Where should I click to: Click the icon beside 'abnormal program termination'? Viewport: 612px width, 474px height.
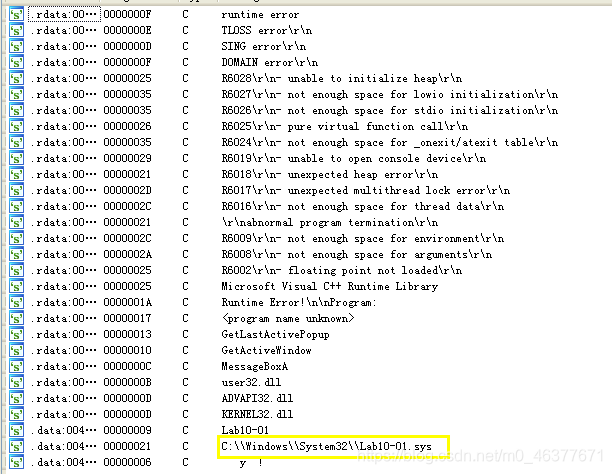(16, 223)
